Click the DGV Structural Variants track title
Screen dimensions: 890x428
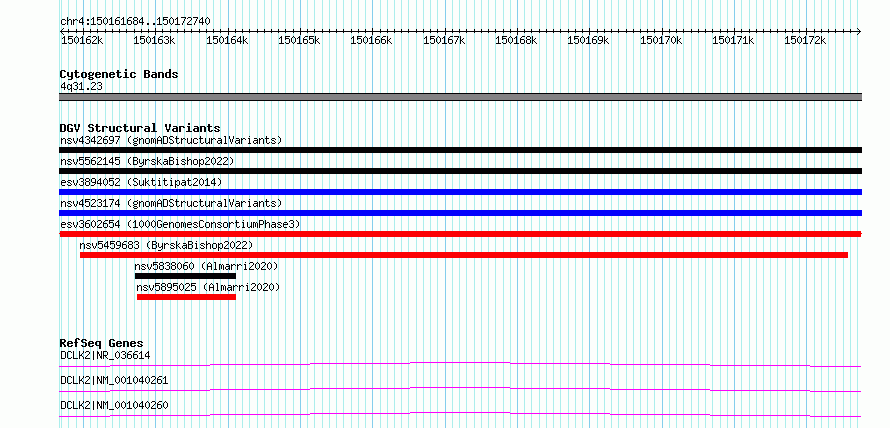click(140, 128)
